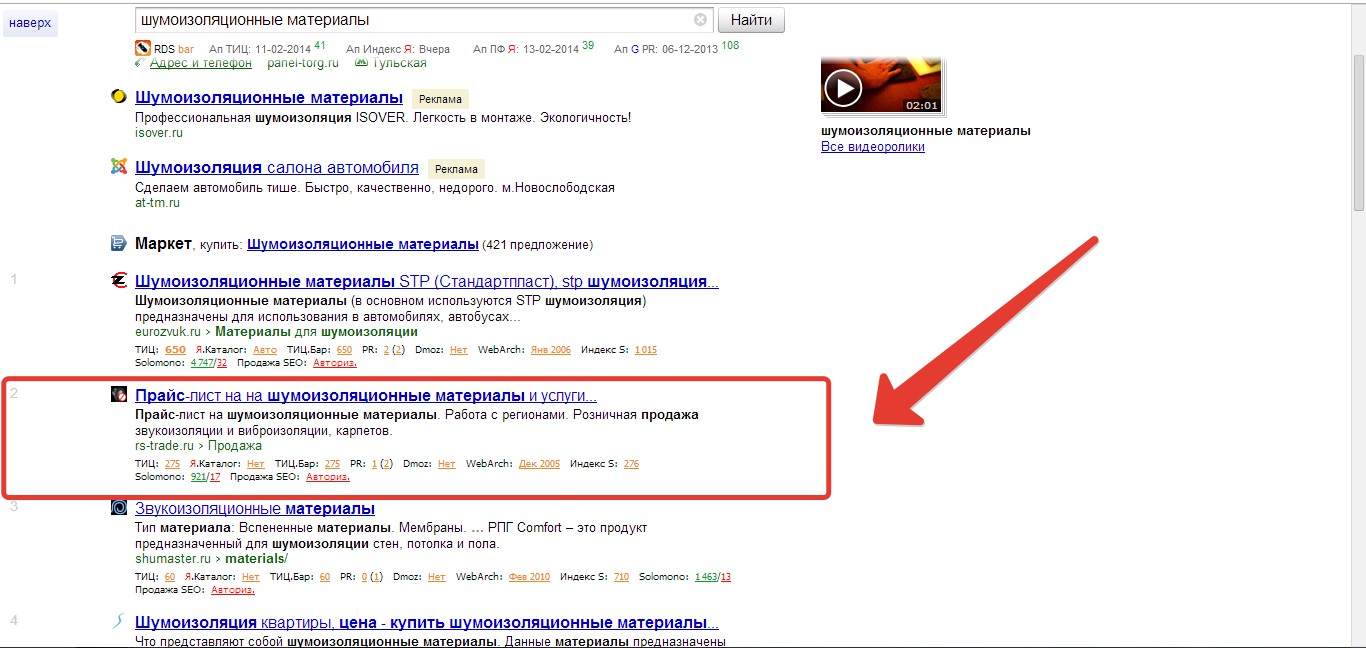Click the Маркет icon
Image resolution: width=1366 pixels, height=648 pixels.
point(119,243)
